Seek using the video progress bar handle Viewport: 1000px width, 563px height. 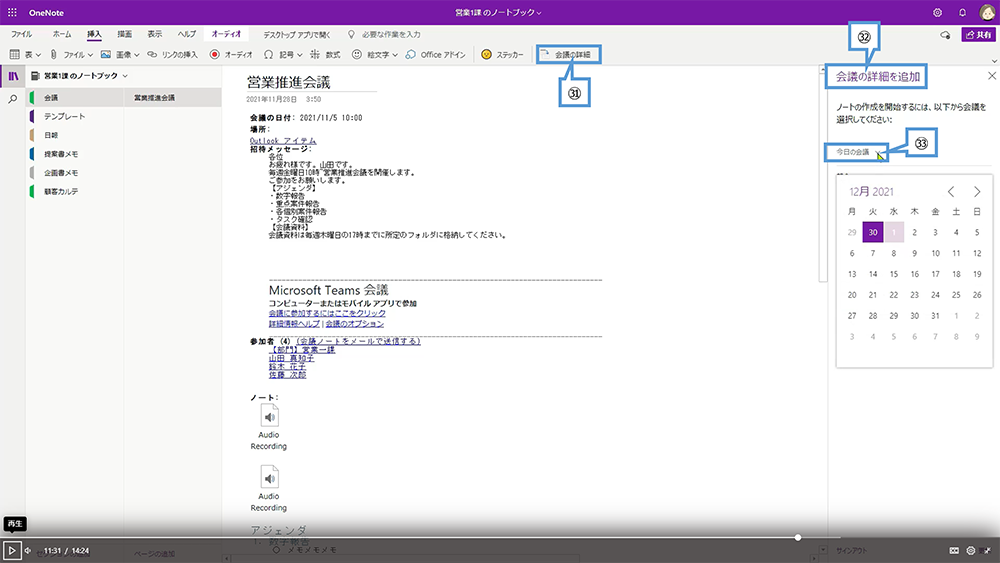point(798,537)
